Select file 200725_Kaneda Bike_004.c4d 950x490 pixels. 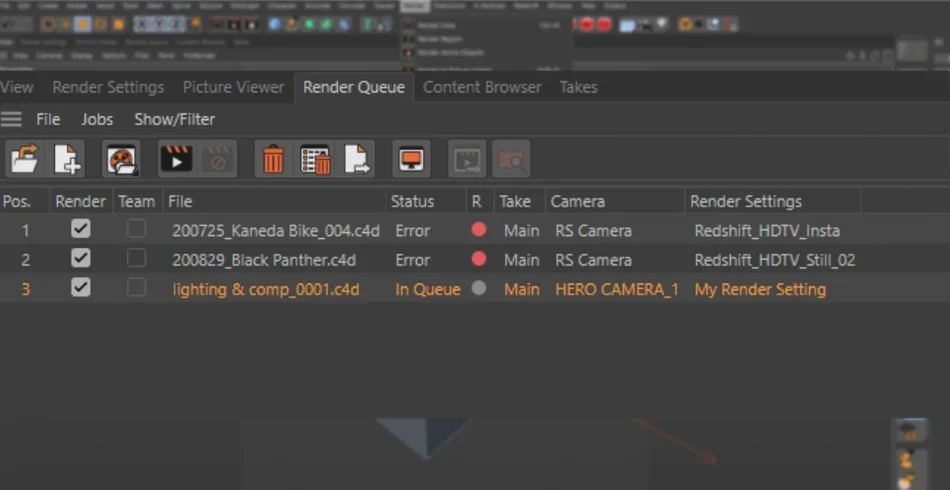pos(276,231)
